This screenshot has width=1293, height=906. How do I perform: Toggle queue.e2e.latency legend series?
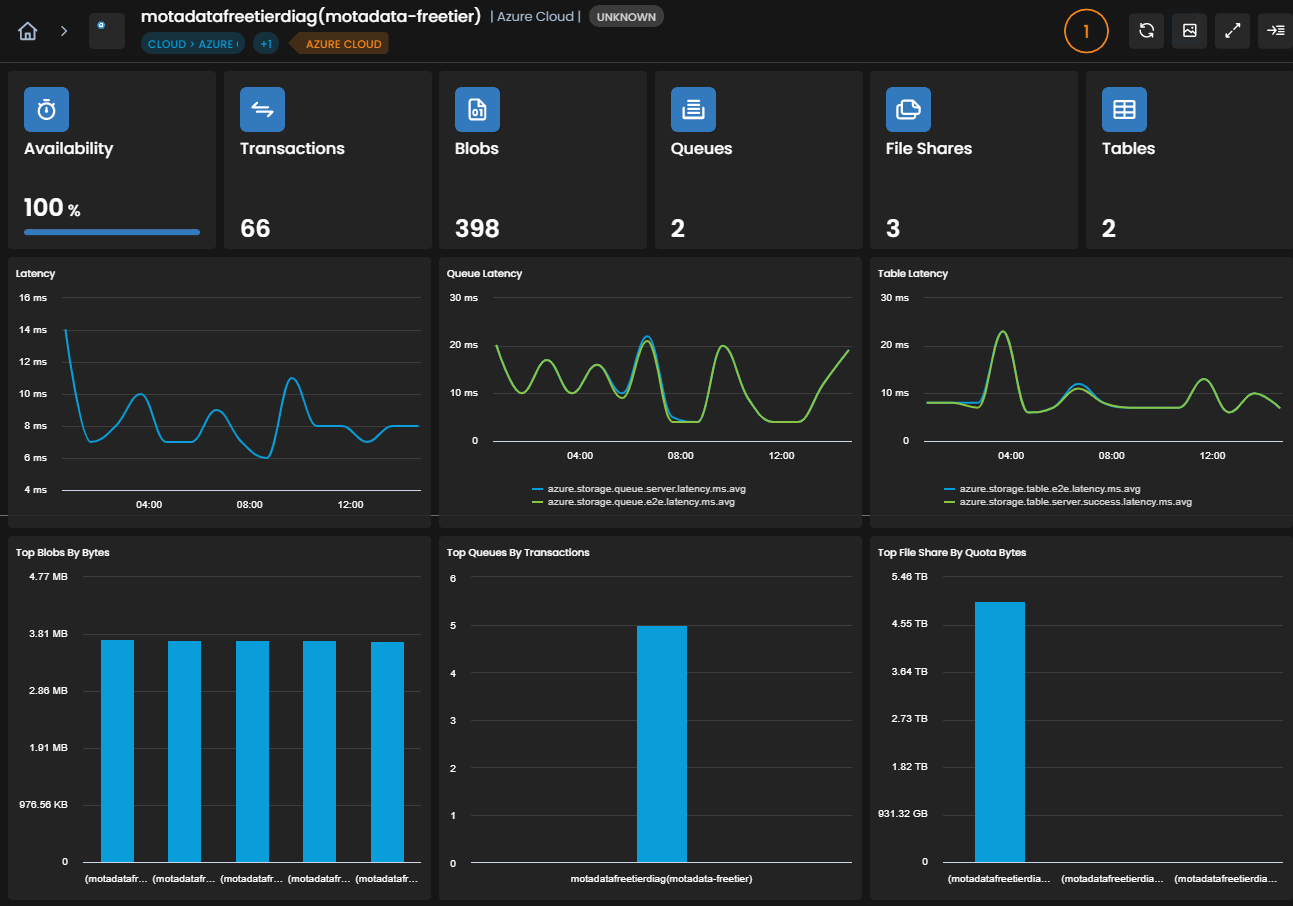pos(635,502)
